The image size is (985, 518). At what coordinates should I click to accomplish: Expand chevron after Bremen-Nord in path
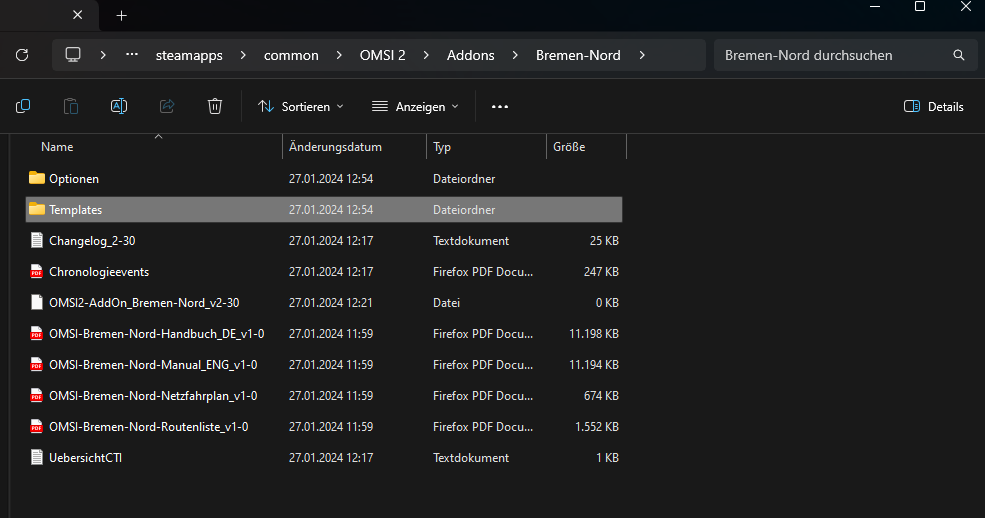tap(642, 55)
